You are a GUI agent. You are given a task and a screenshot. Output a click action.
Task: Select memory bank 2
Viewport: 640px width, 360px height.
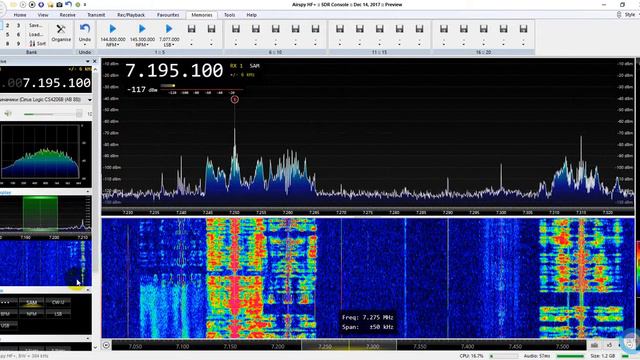coord(8,25)
